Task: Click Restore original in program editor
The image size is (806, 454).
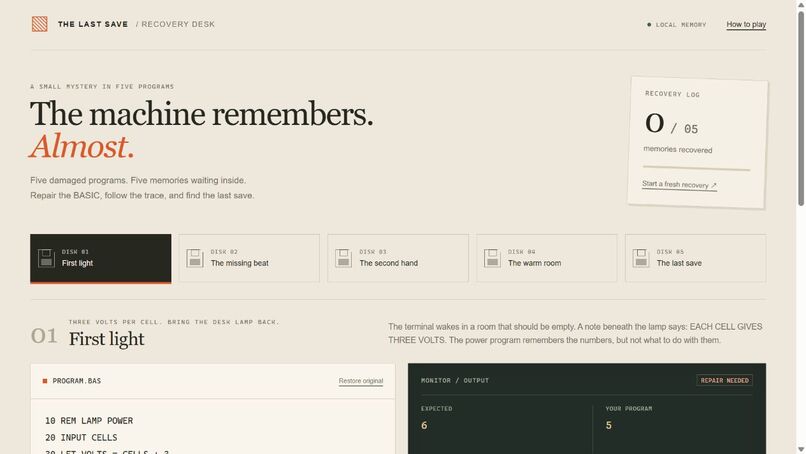Action: click(x=360, y=381)
